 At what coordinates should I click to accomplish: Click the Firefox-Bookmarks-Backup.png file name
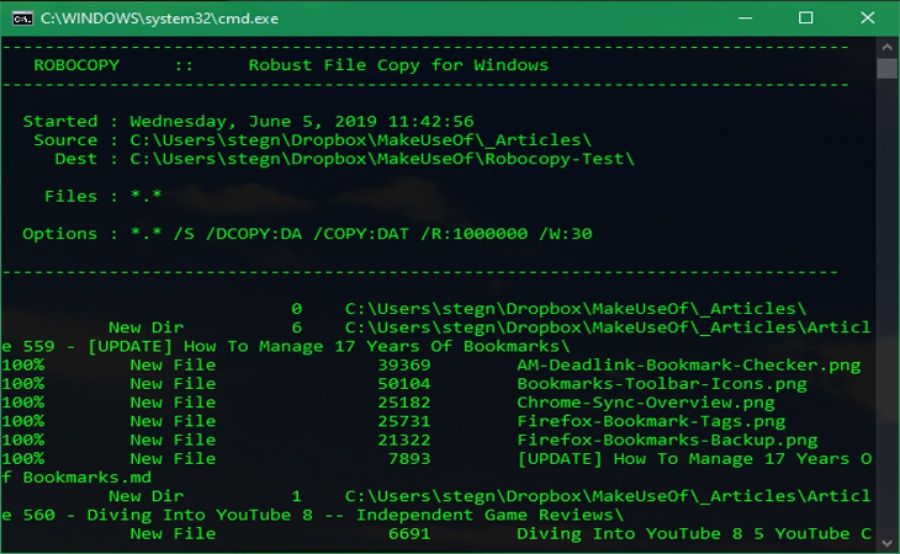(x=666, y=440)
